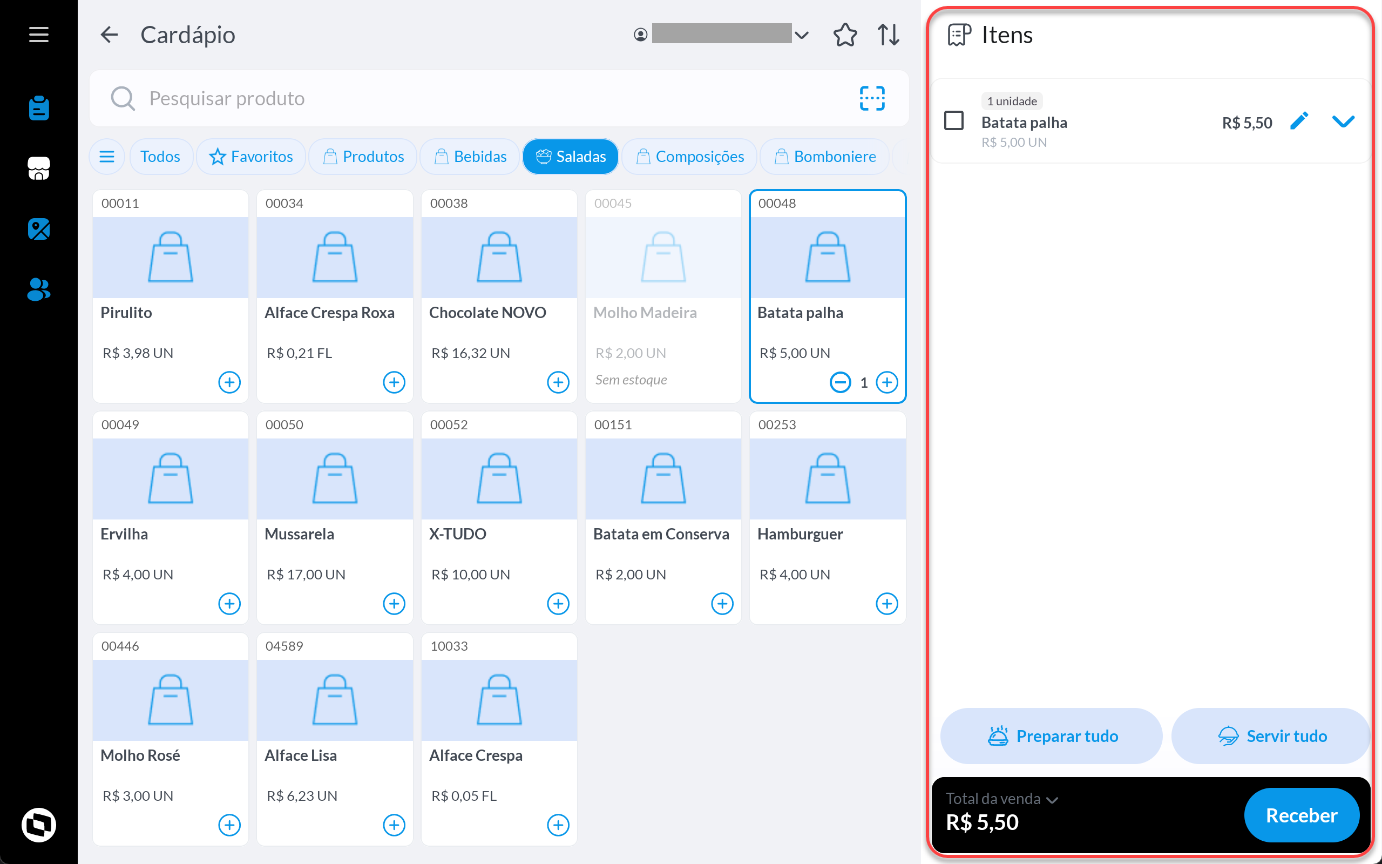The height and width of the screenshot is (864, 1382).
Task: Select the Bebidas category tab
Action: (470, 157)
